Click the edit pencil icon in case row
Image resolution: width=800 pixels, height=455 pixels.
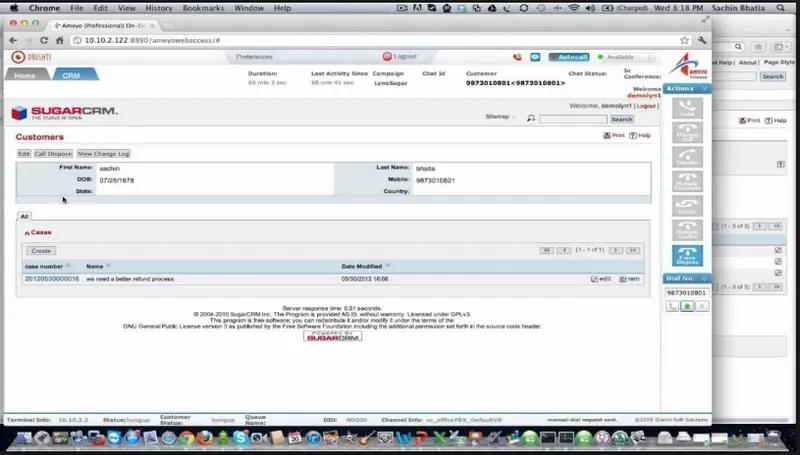point(594,279)
